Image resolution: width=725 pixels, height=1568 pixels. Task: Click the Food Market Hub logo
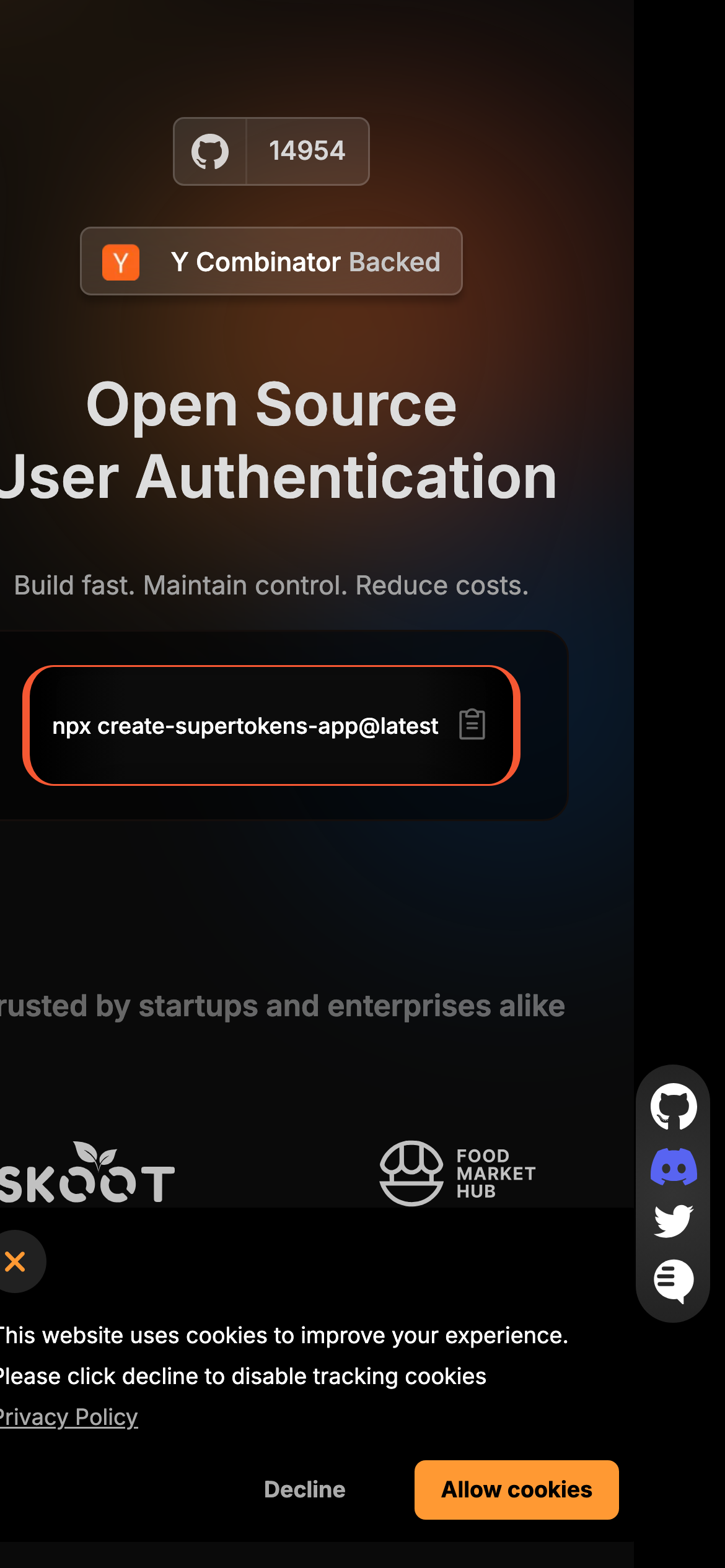pyautogui.click(x=457, y=1173)
